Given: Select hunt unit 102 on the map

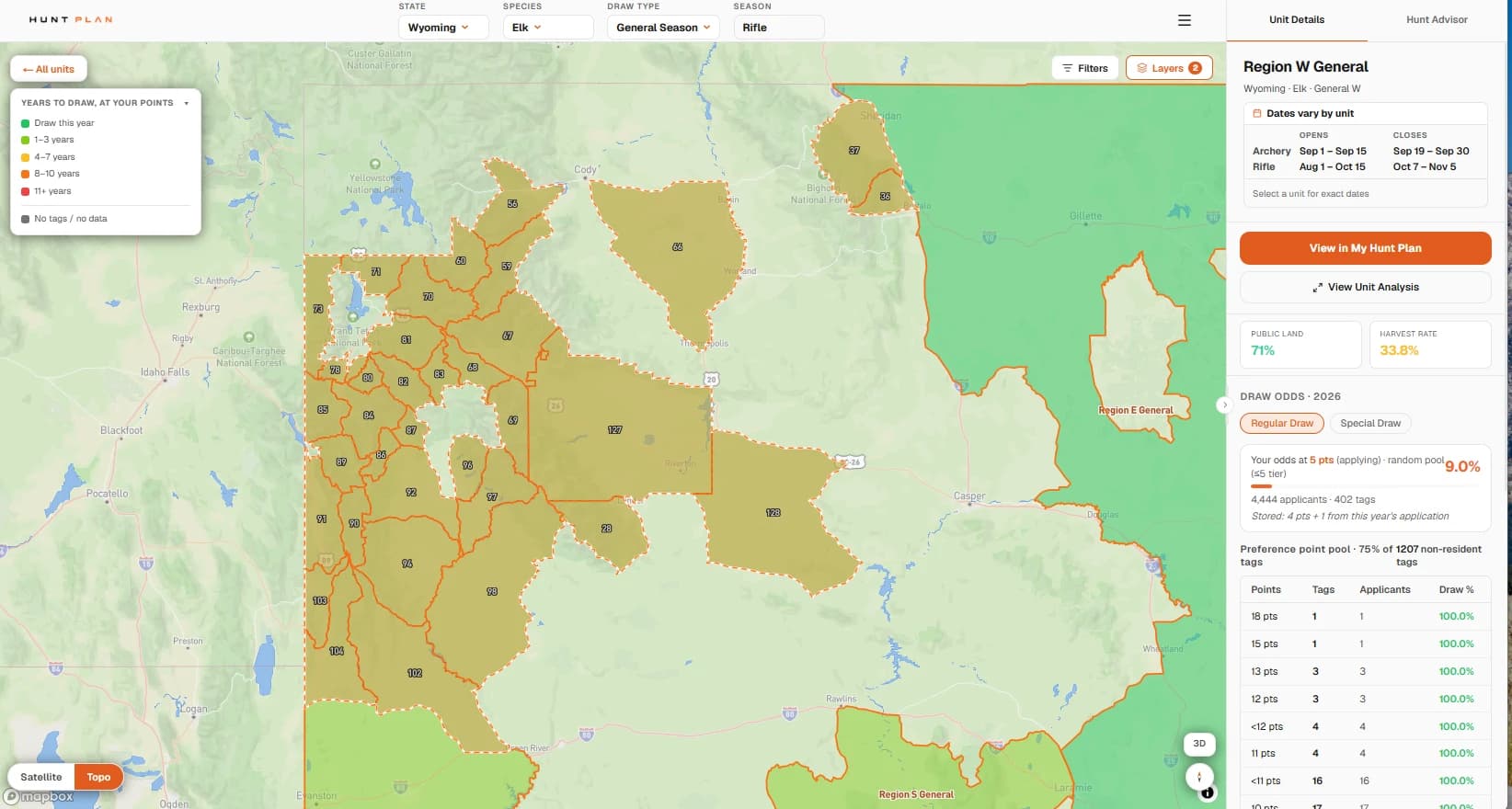Looking at the screenshot, I should coord(415,672).
